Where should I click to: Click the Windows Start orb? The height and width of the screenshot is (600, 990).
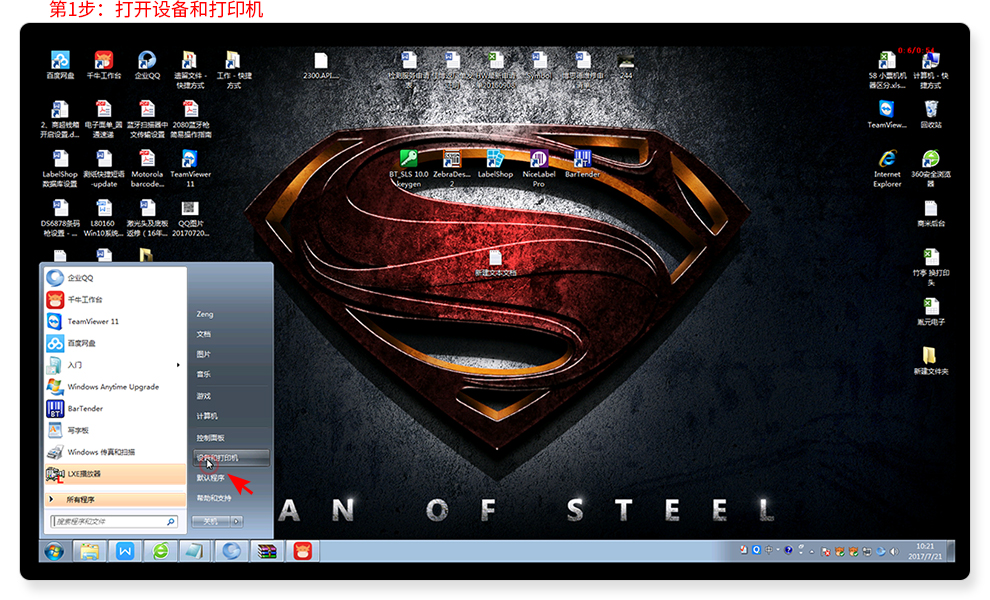54,551
